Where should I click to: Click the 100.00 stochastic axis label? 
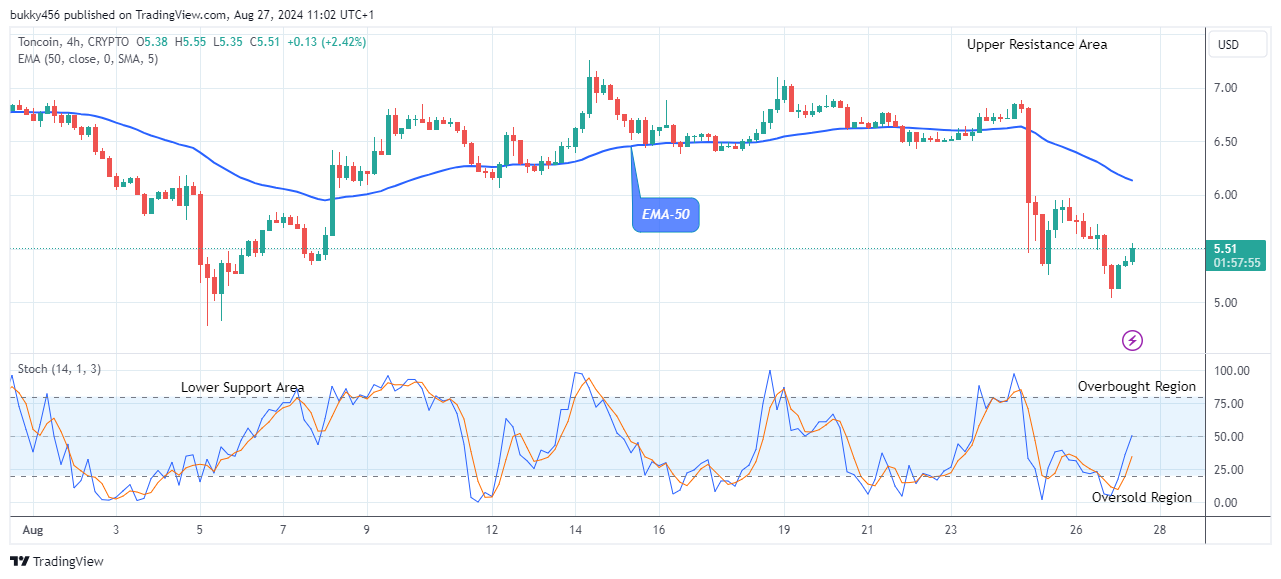(x=1230, y=370)
